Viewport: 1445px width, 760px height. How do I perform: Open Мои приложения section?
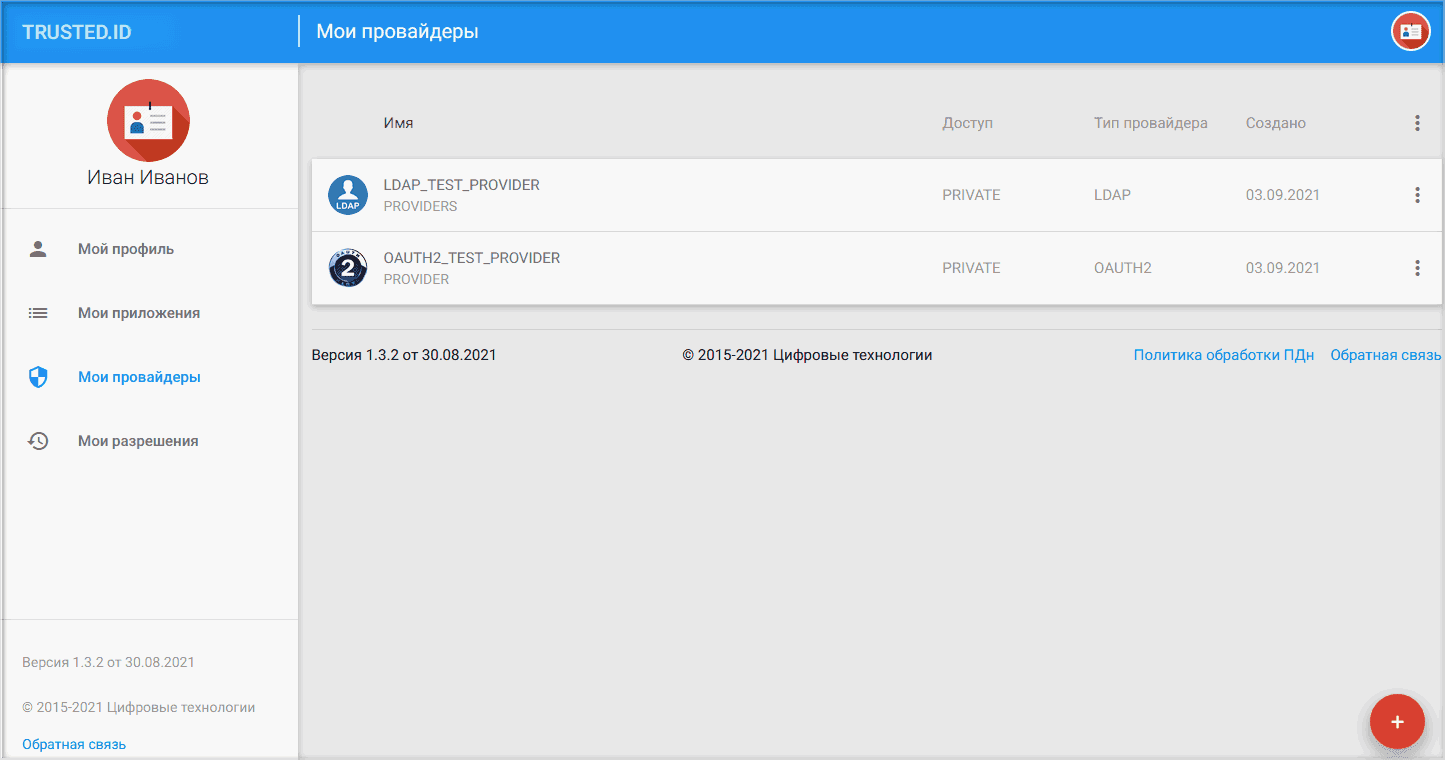click(x=139, y=313)
